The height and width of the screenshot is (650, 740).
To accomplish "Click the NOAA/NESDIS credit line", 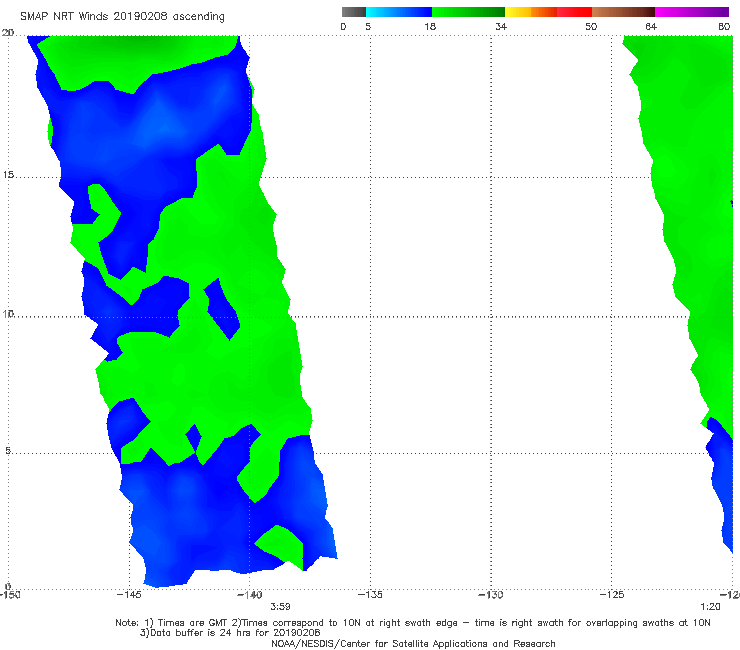I will pyautogui.click(x=413, y=643).
